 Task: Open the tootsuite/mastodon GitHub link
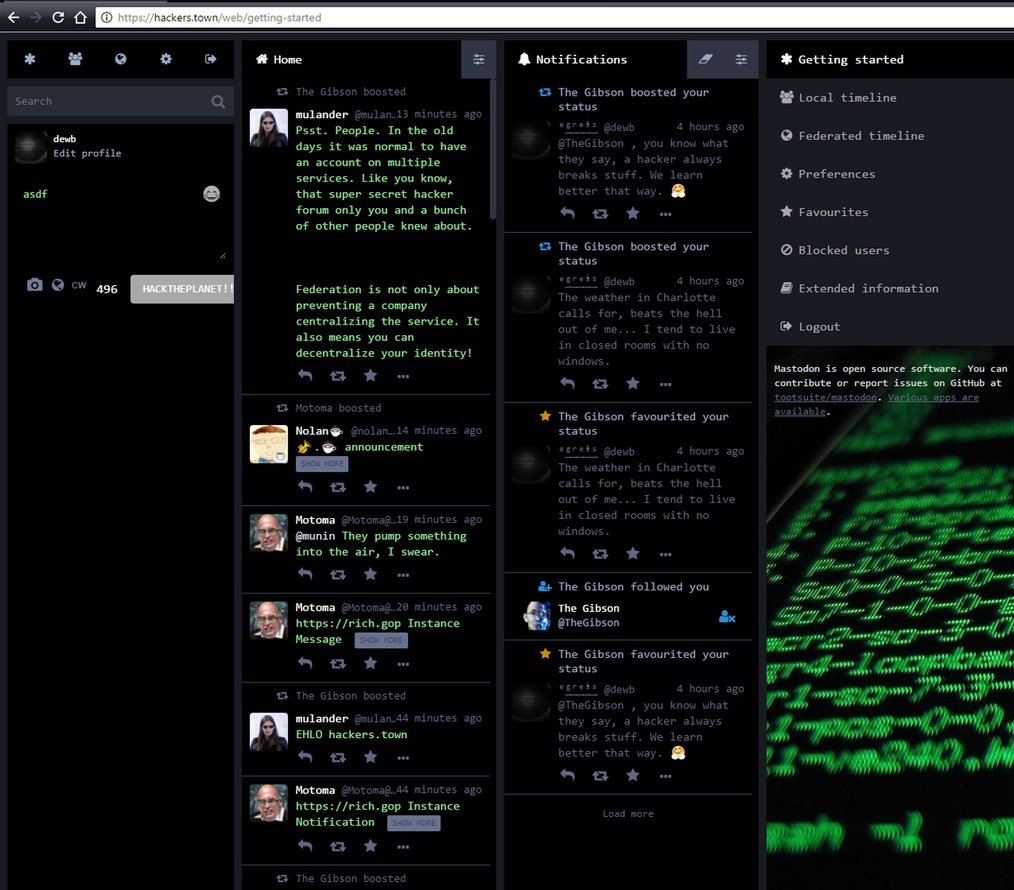tap(825, 397)
